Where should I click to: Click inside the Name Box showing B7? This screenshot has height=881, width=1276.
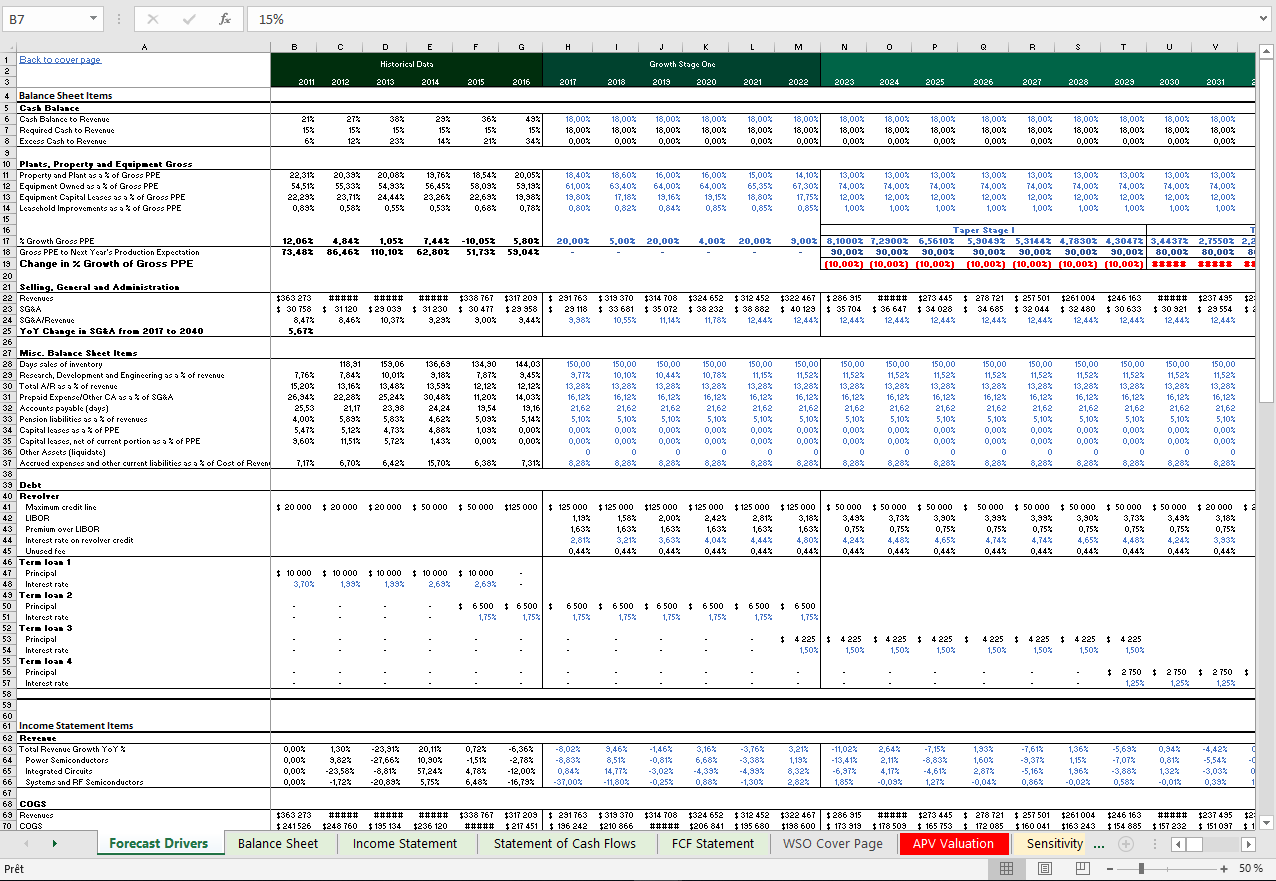click(x=45, y=19)
